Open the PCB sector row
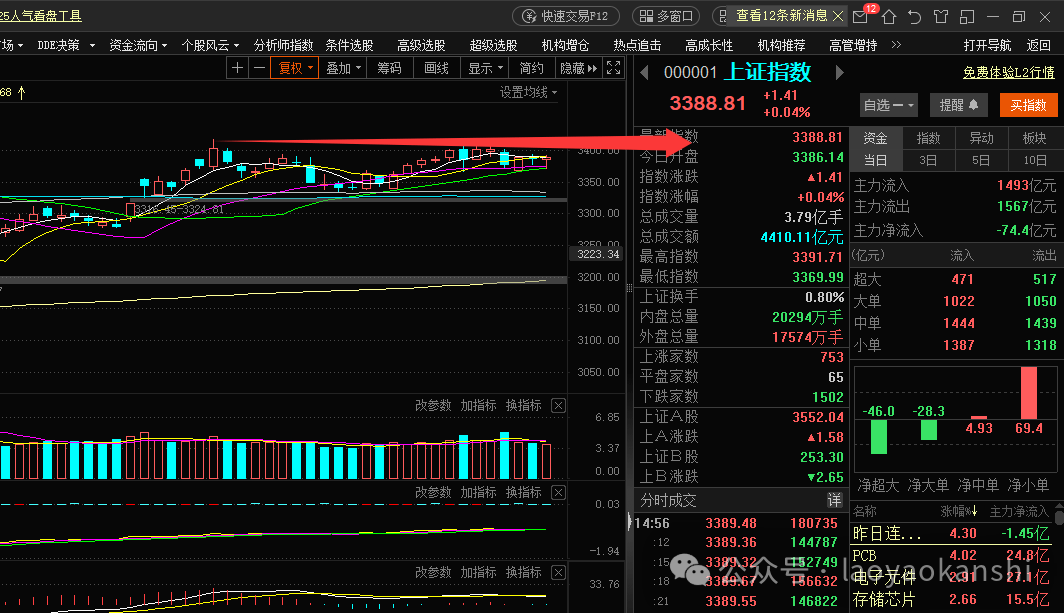 tap(953, 555)
